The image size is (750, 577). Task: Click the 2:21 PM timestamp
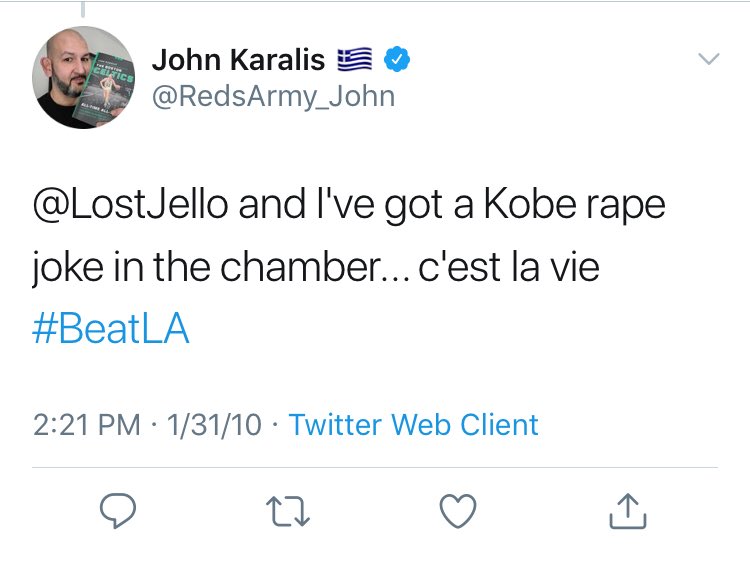click(x=87, y=424)
